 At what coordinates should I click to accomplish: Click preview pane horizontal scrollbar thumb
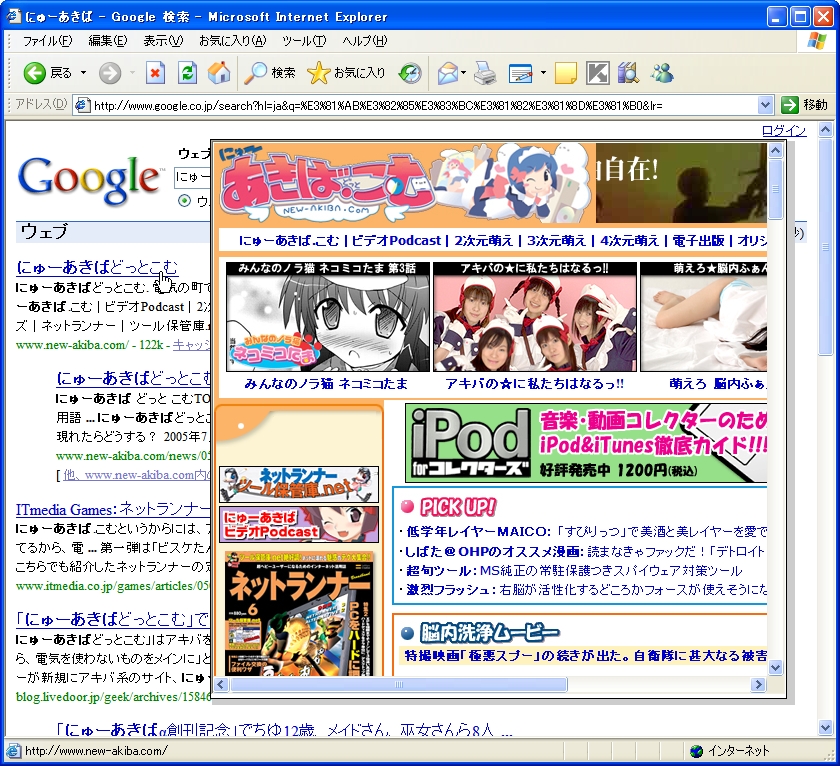pos(398,685)
